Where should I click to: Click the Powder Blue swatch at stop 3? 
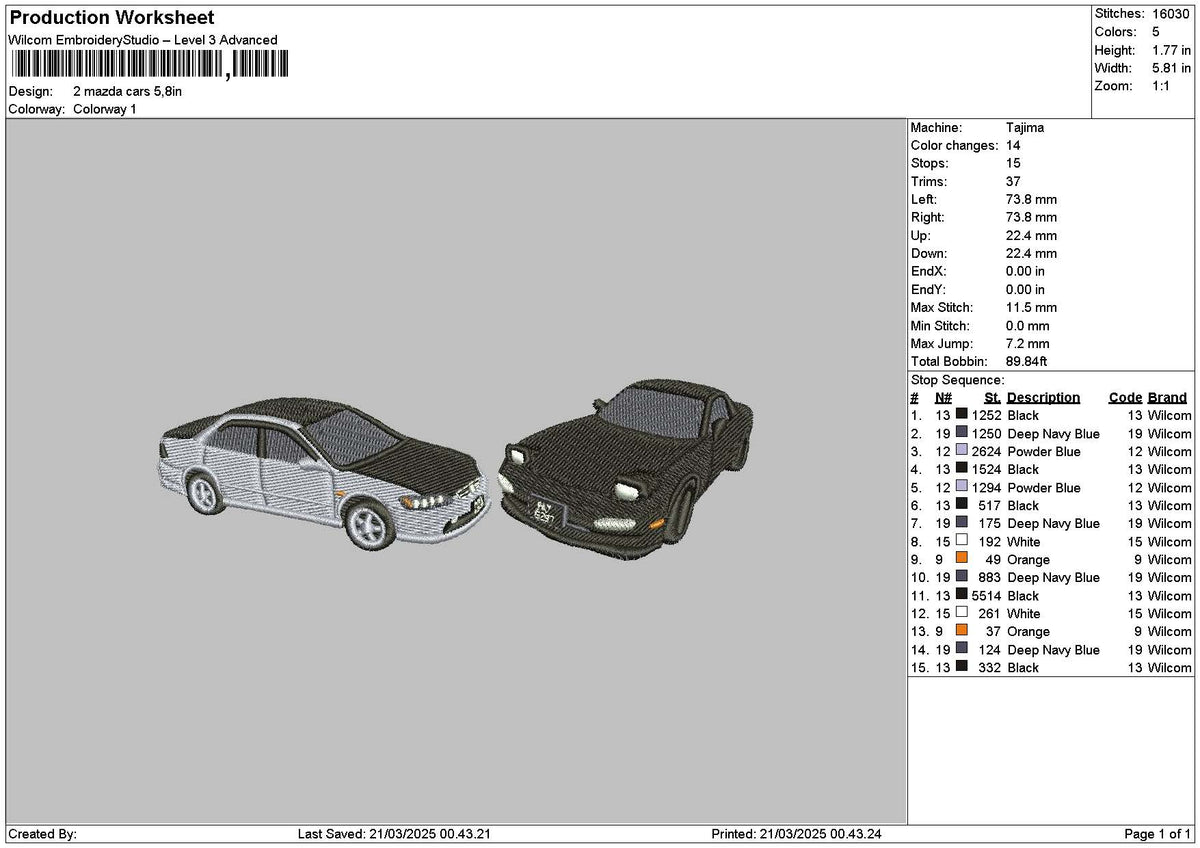[x=960, y=452]
